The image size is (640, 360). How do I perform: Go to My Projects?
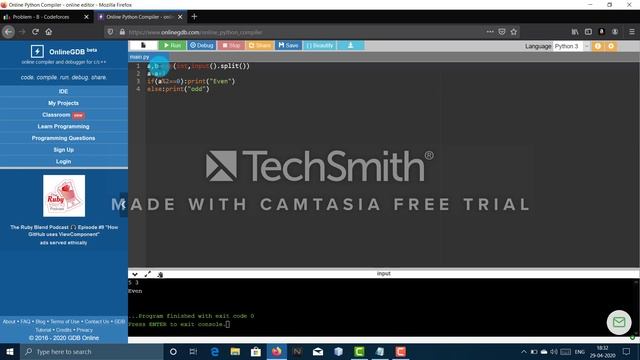pos(63,103)
